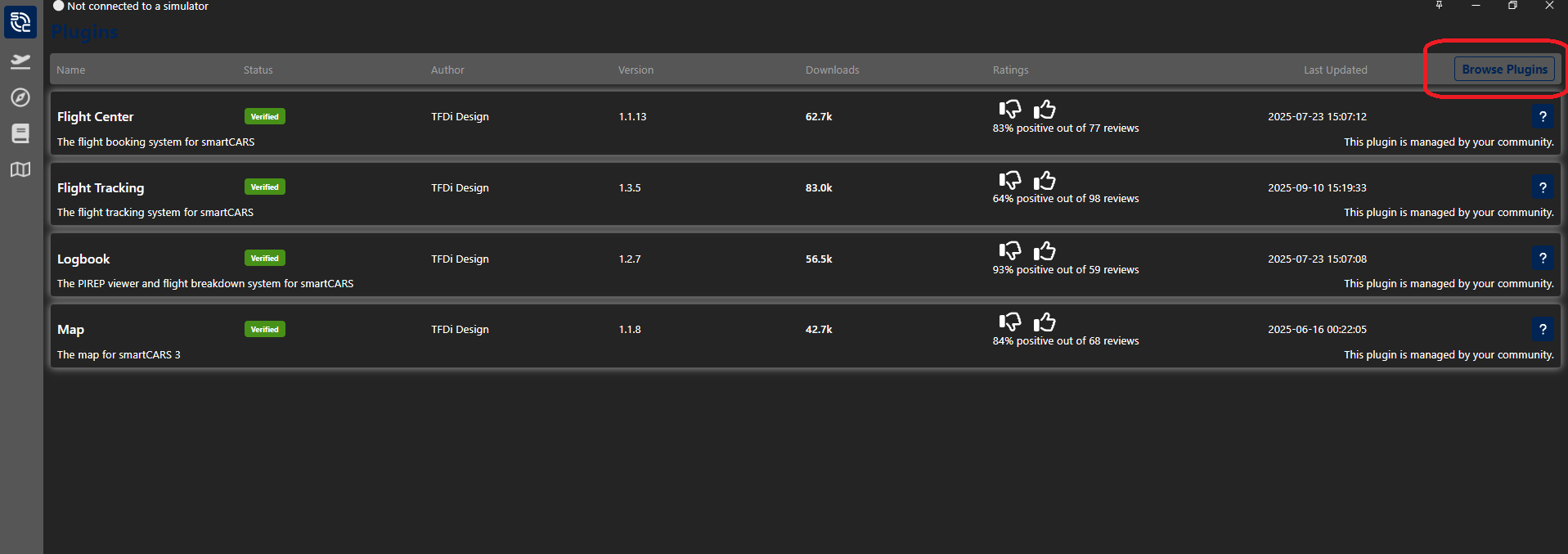
Task: Open the smartCARS home logo icon
Action: pyautogui.click(x=20, y=22)
